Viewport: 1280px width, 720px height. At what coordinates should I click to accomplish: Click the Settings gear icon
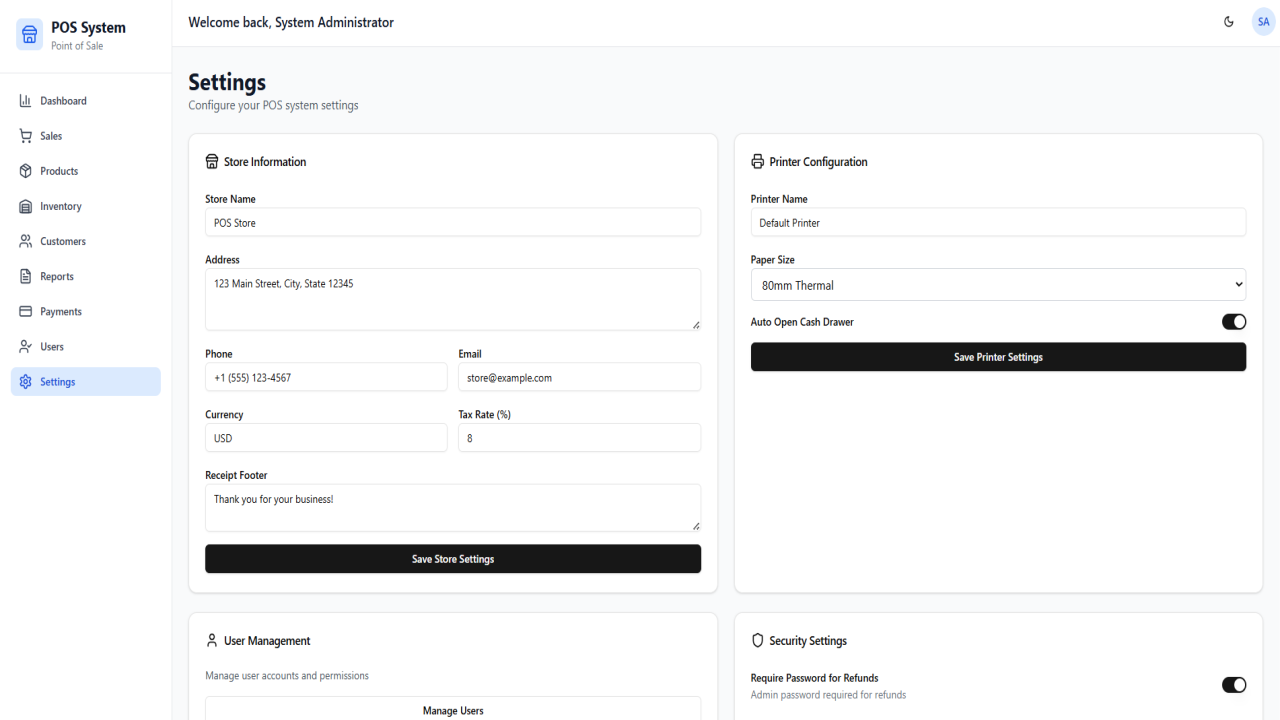[x=26, y=381]
